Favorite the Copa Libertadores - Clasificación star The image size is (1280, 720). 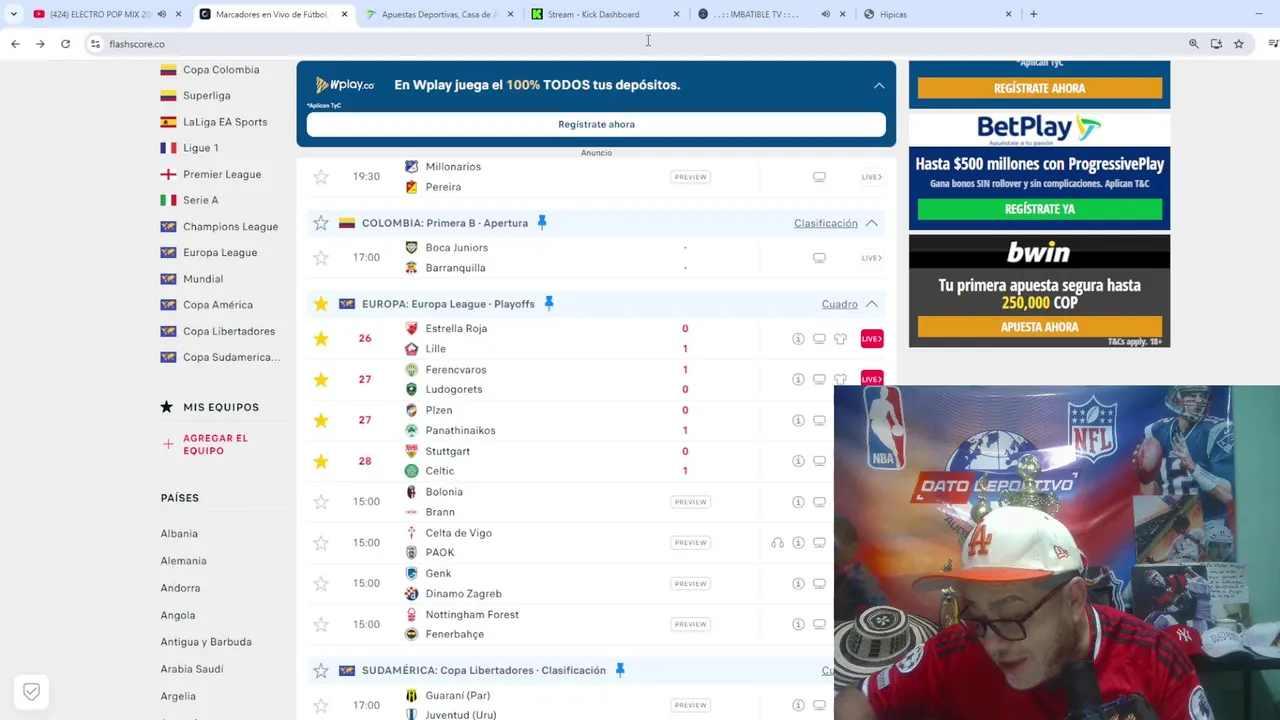pos(321,671)
